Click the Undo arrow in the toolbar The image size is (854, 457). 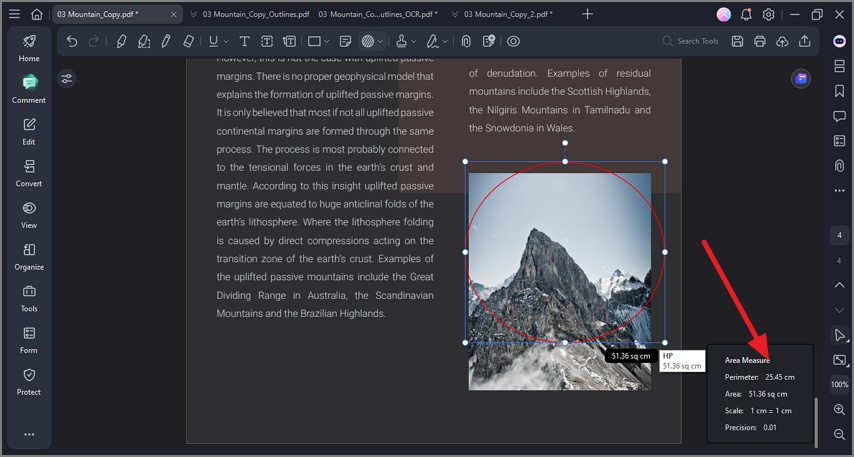[x=72, y=41]
